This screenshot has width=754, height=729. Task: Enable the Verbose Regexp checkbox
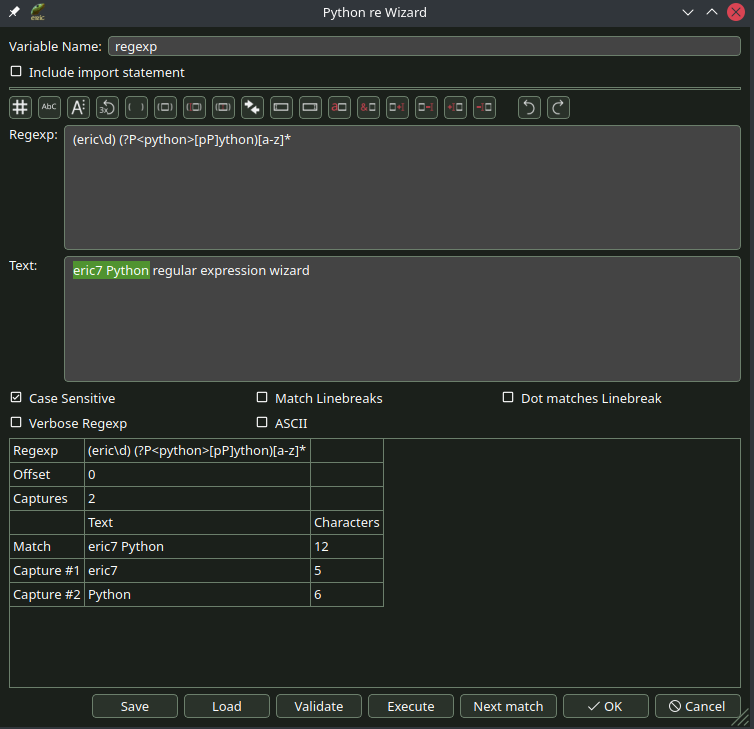pyautogui.click(x=16, y=423)
